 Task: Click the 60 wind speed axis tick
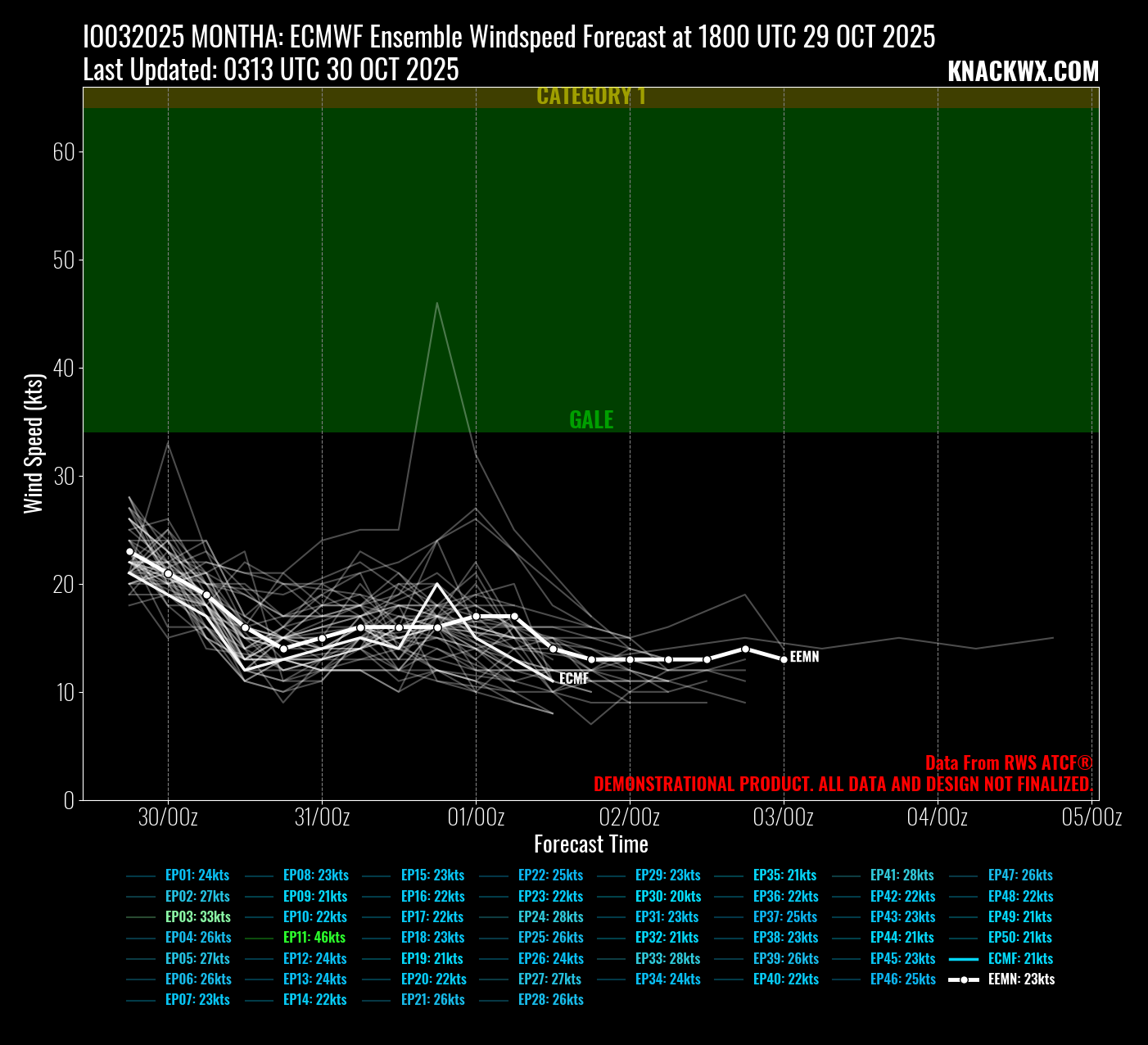(x=64, y=152)
